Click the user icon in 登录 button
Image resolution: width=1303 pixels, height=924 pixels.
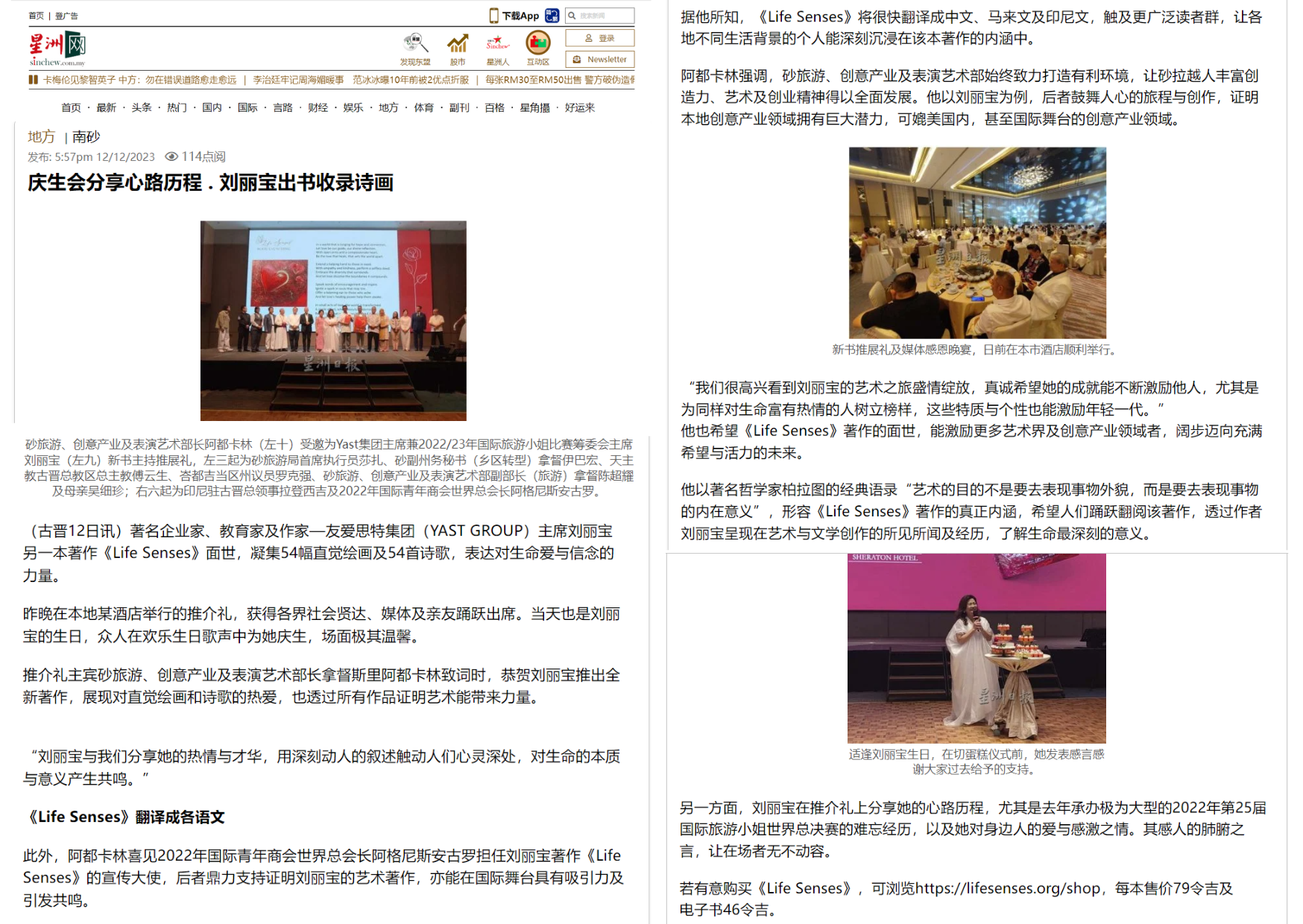589,38
